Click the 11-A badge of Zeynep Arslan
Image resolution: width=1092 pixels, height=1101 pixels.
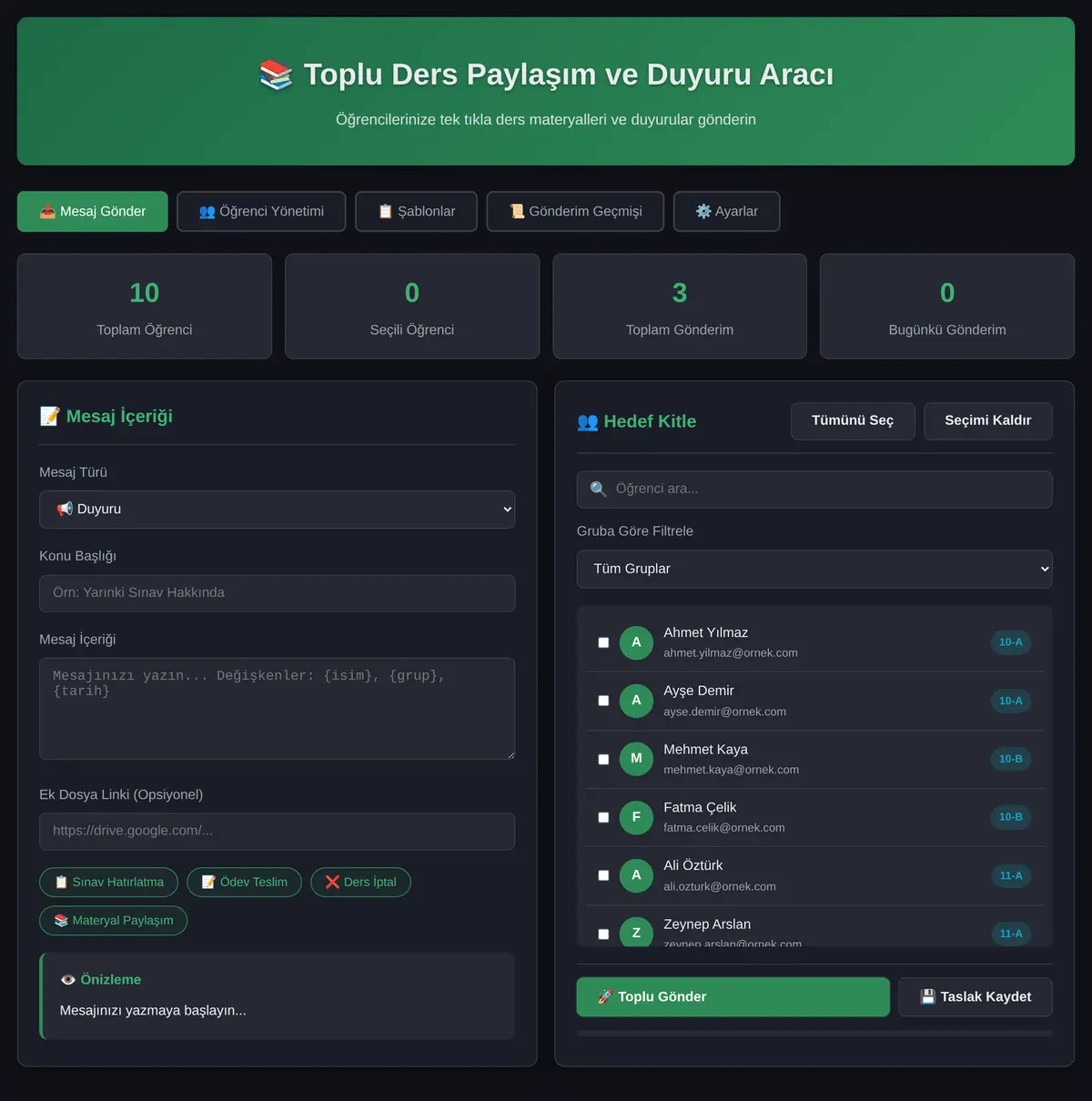(1010, 934)
